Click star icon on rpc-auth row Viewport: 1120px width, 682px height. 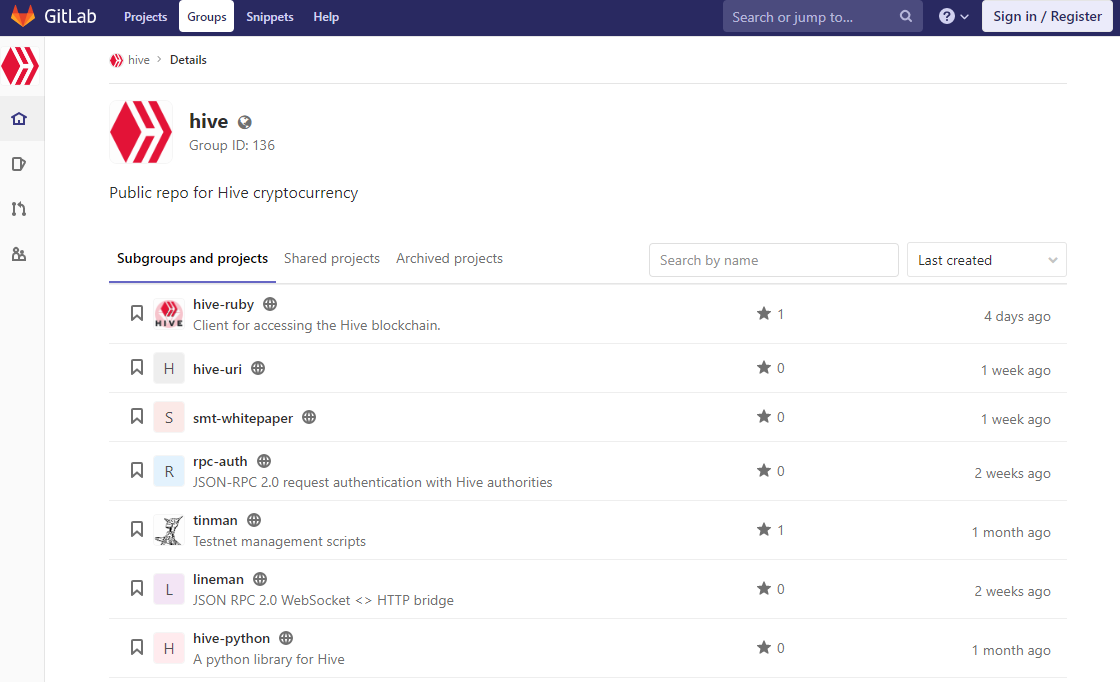tap(764, 471)
